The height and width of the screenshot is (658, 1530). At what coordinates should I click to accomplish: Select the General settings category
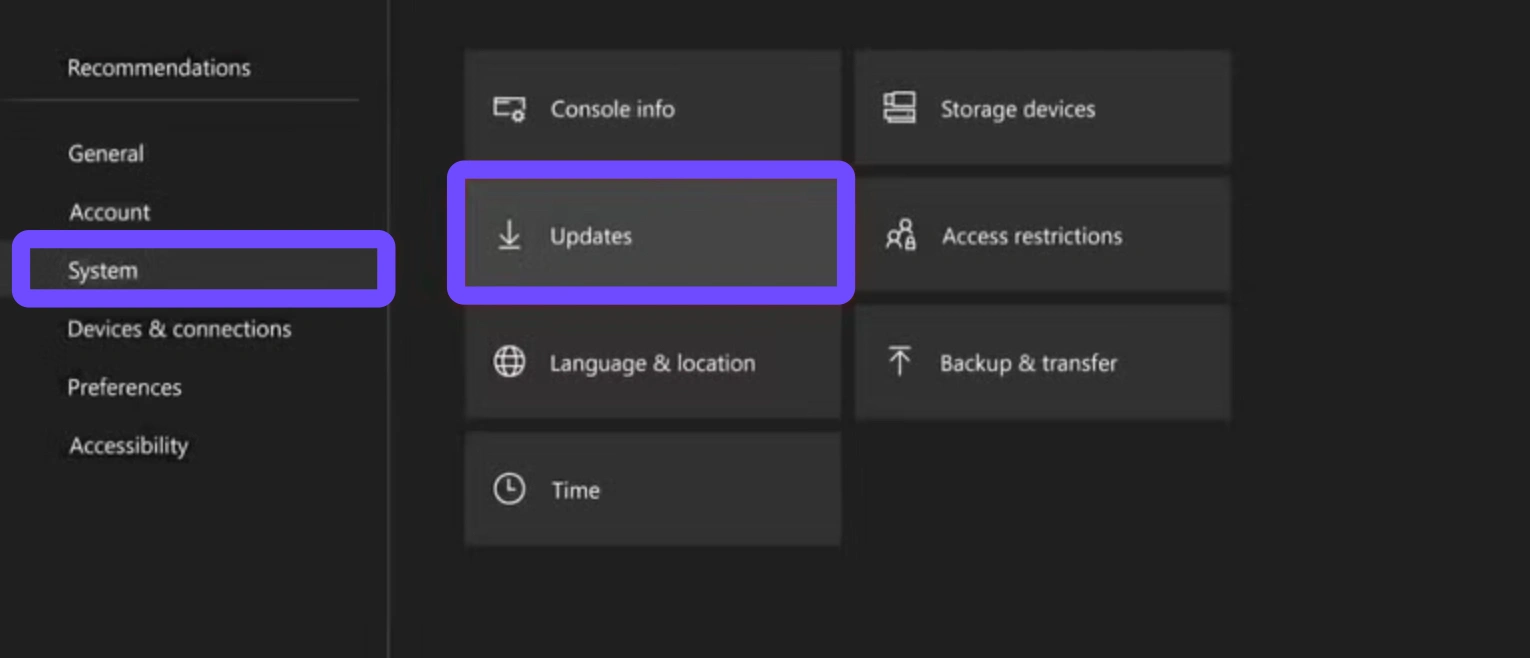point(106,154)
